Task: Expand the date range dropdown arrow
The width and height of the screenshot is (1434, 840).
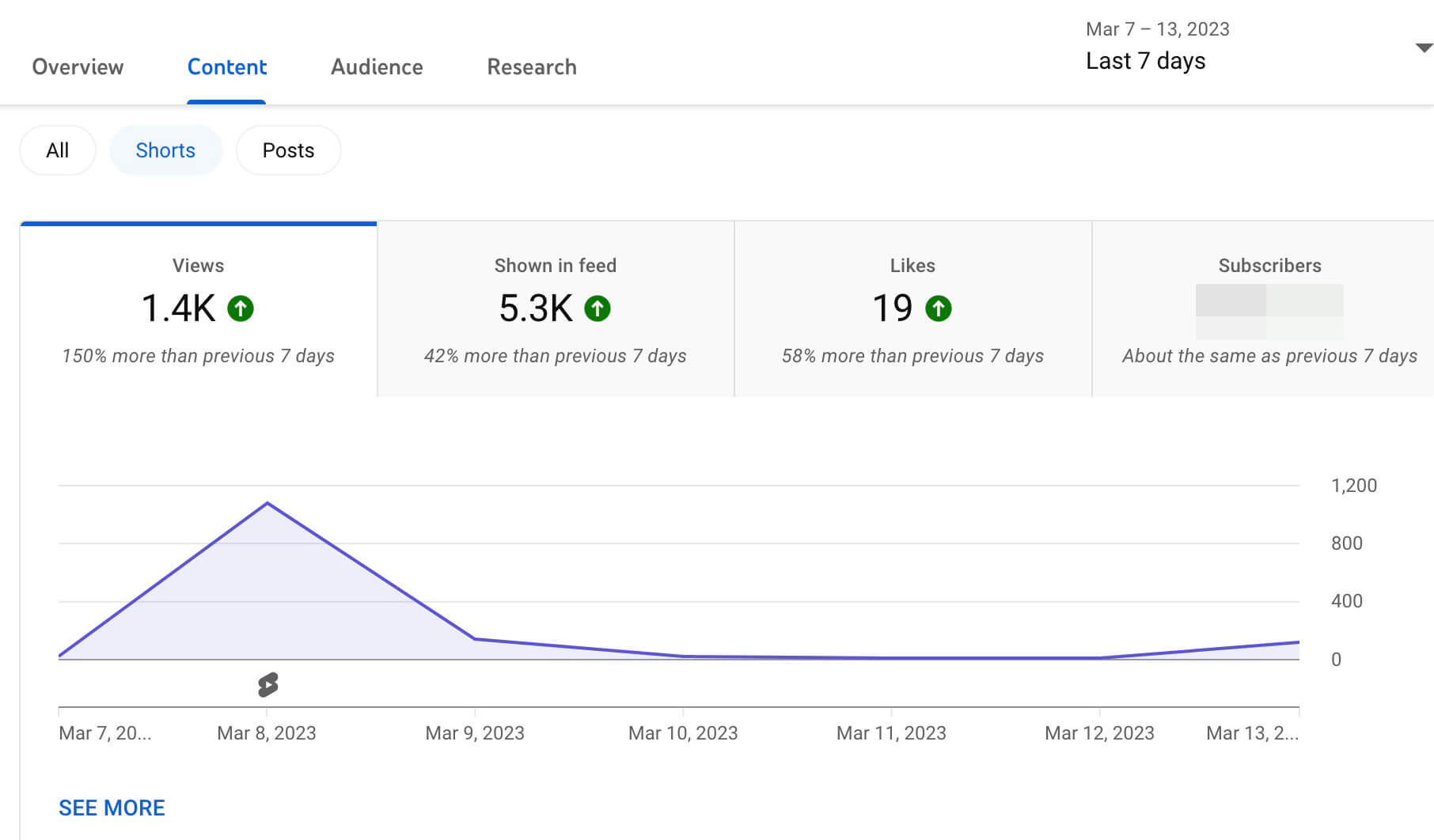Action: click(x=1423, y=48)
